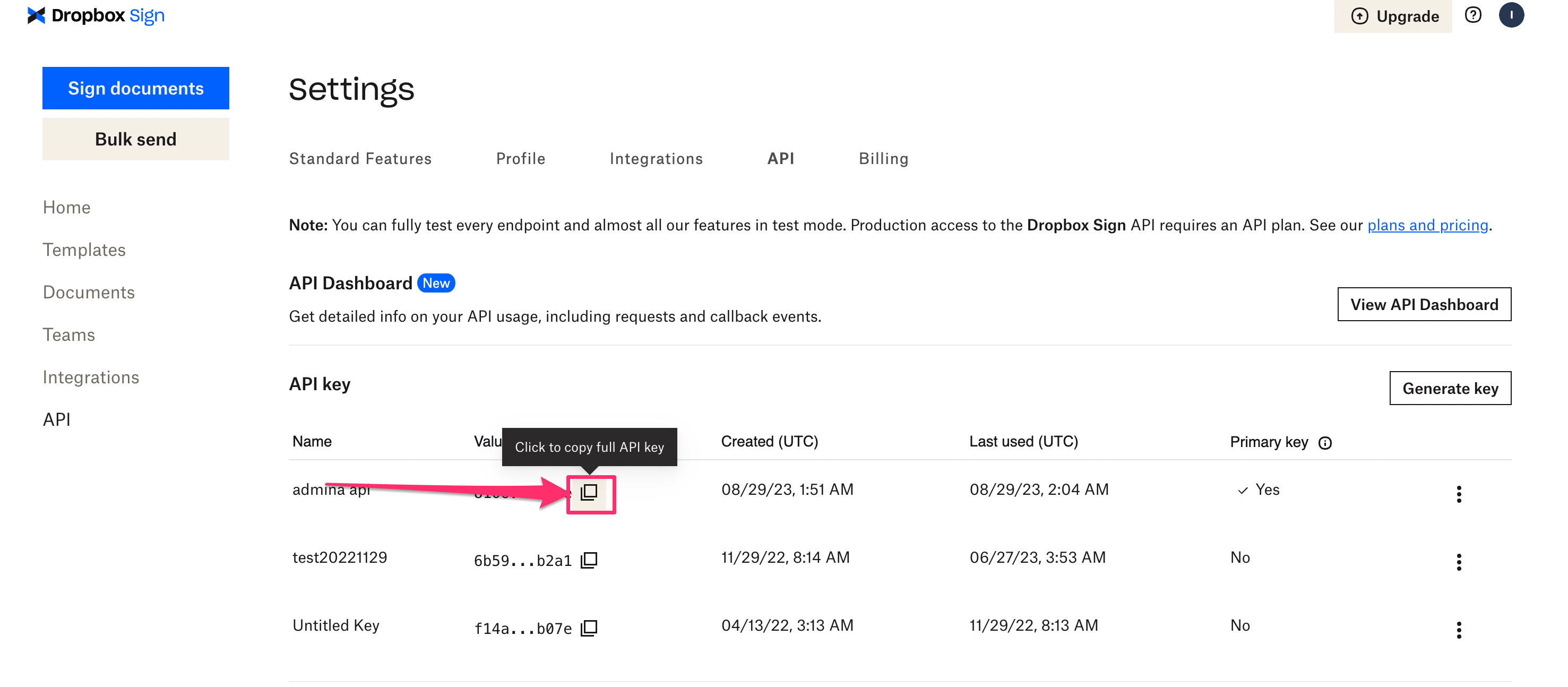The height and width of the screenshot is (687, 1568).
Task: Switch to Integrations settings tab
Action: point(656,159)
